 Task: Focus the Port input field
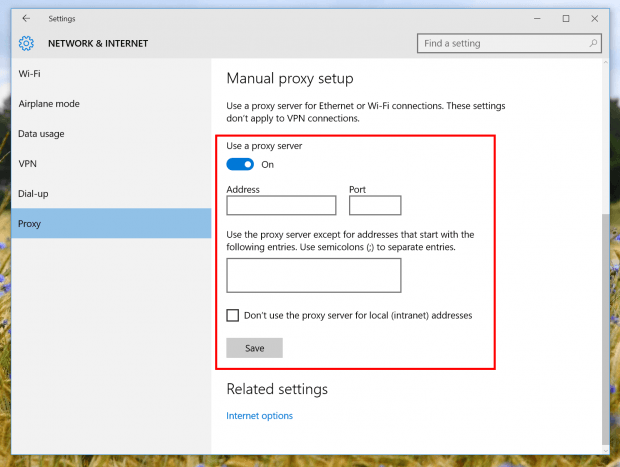[375, 205]
